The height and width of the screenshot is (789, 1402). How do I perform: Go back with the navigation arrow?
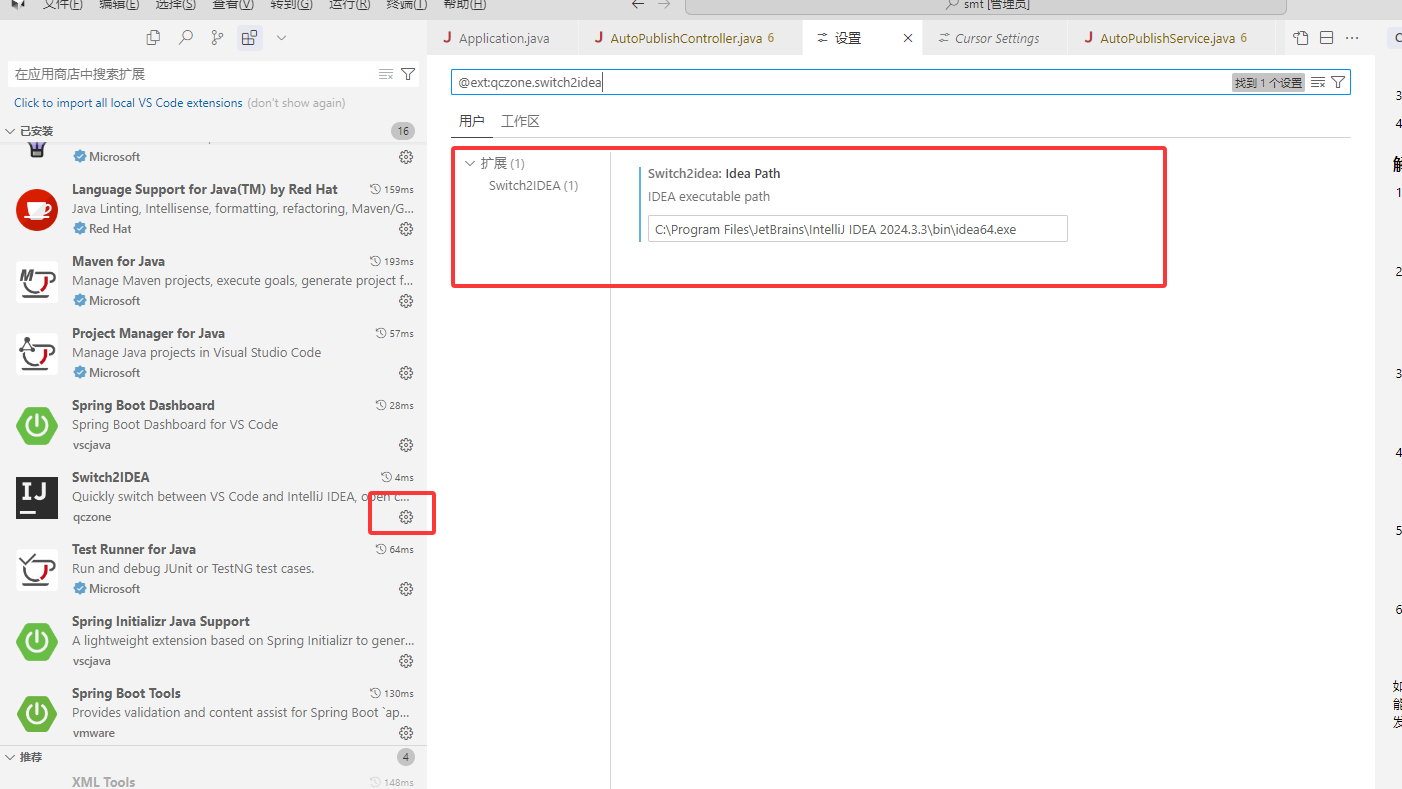638,4
